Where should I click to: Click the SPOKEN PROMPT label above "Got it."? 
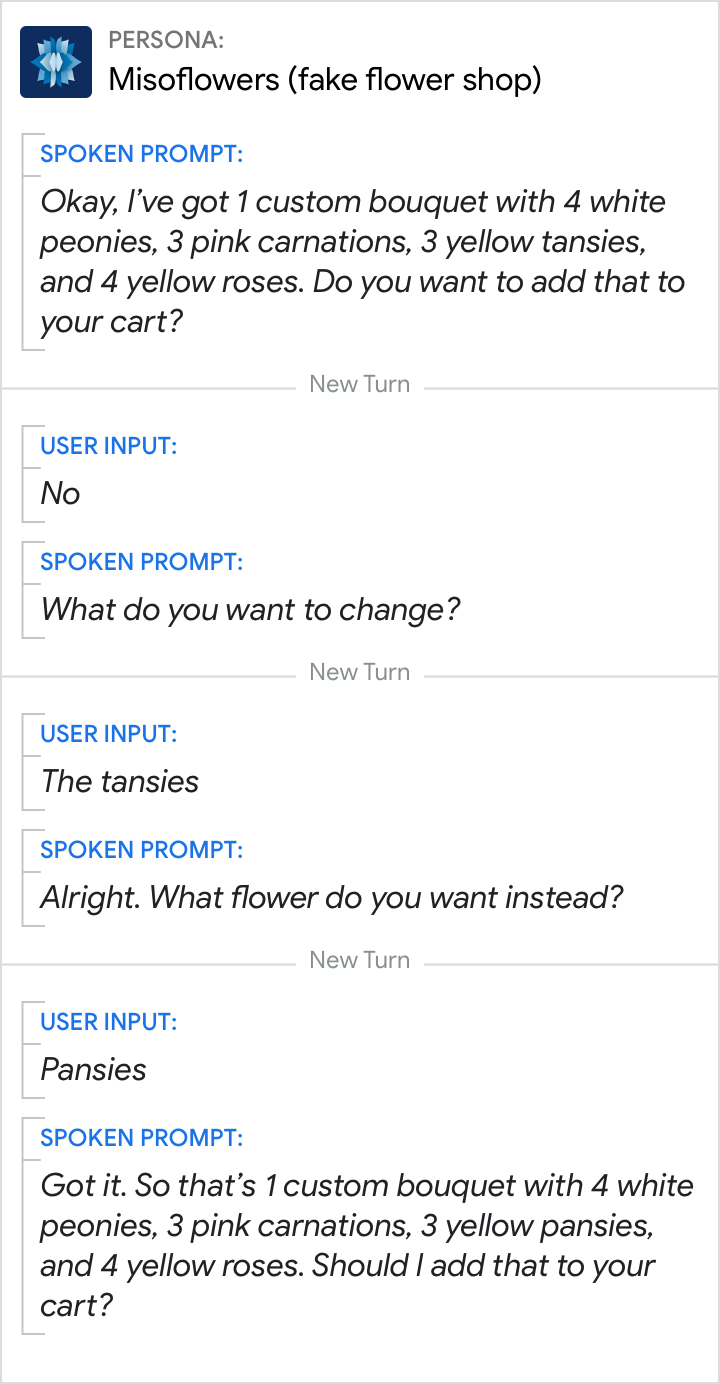(x=141, y=1138)
